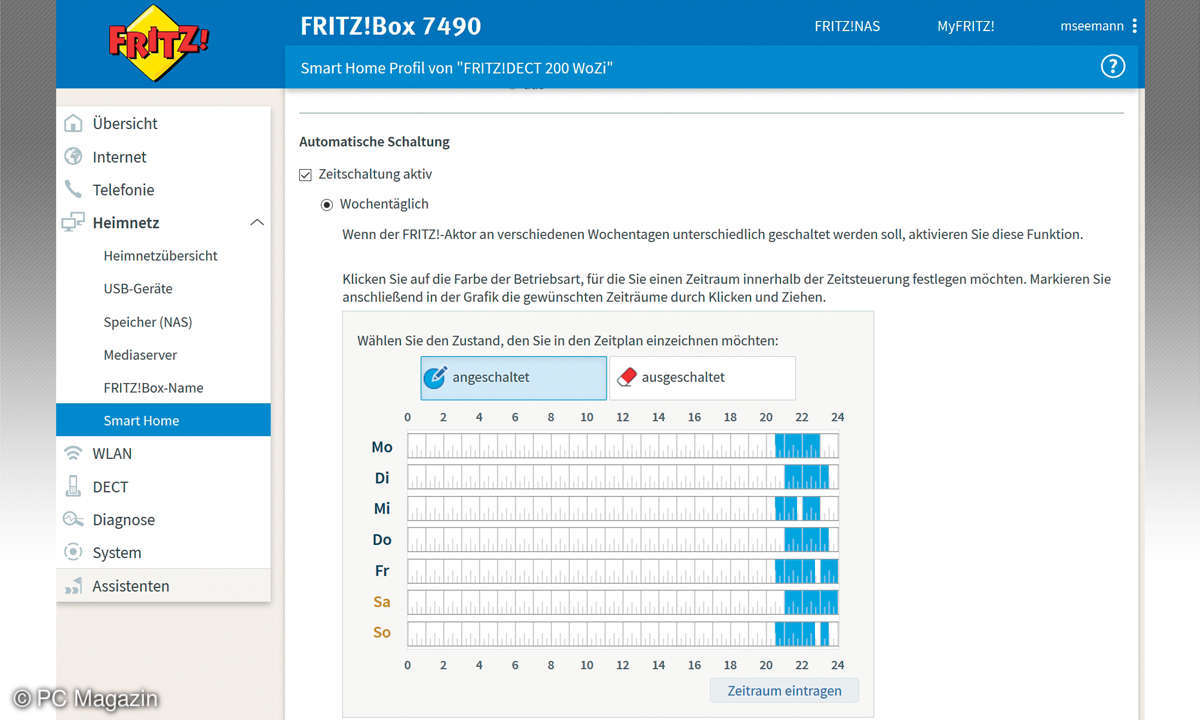
Task: Open the FRITZ!NAS link in header
Action: click(x=847, y=26)
